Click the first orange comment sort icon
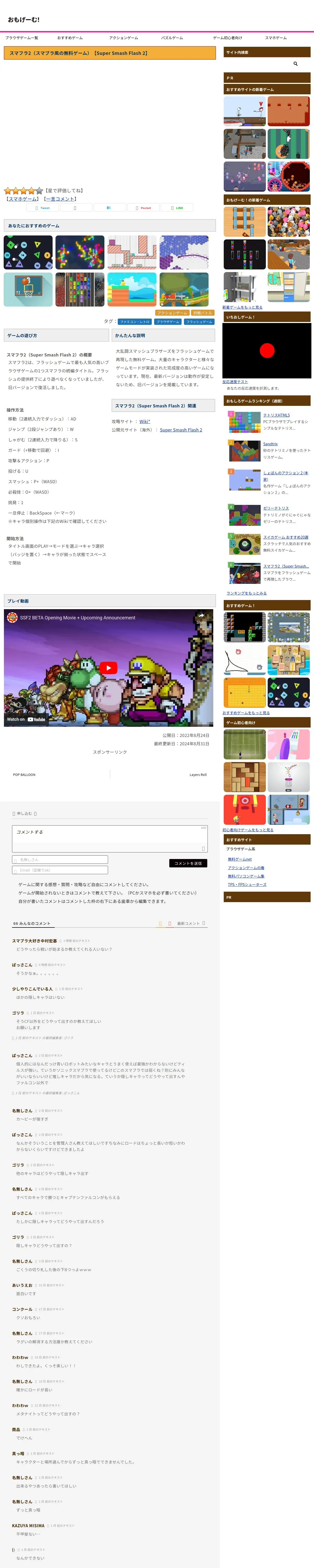The image size is (314, 1568). coord(160,923)
